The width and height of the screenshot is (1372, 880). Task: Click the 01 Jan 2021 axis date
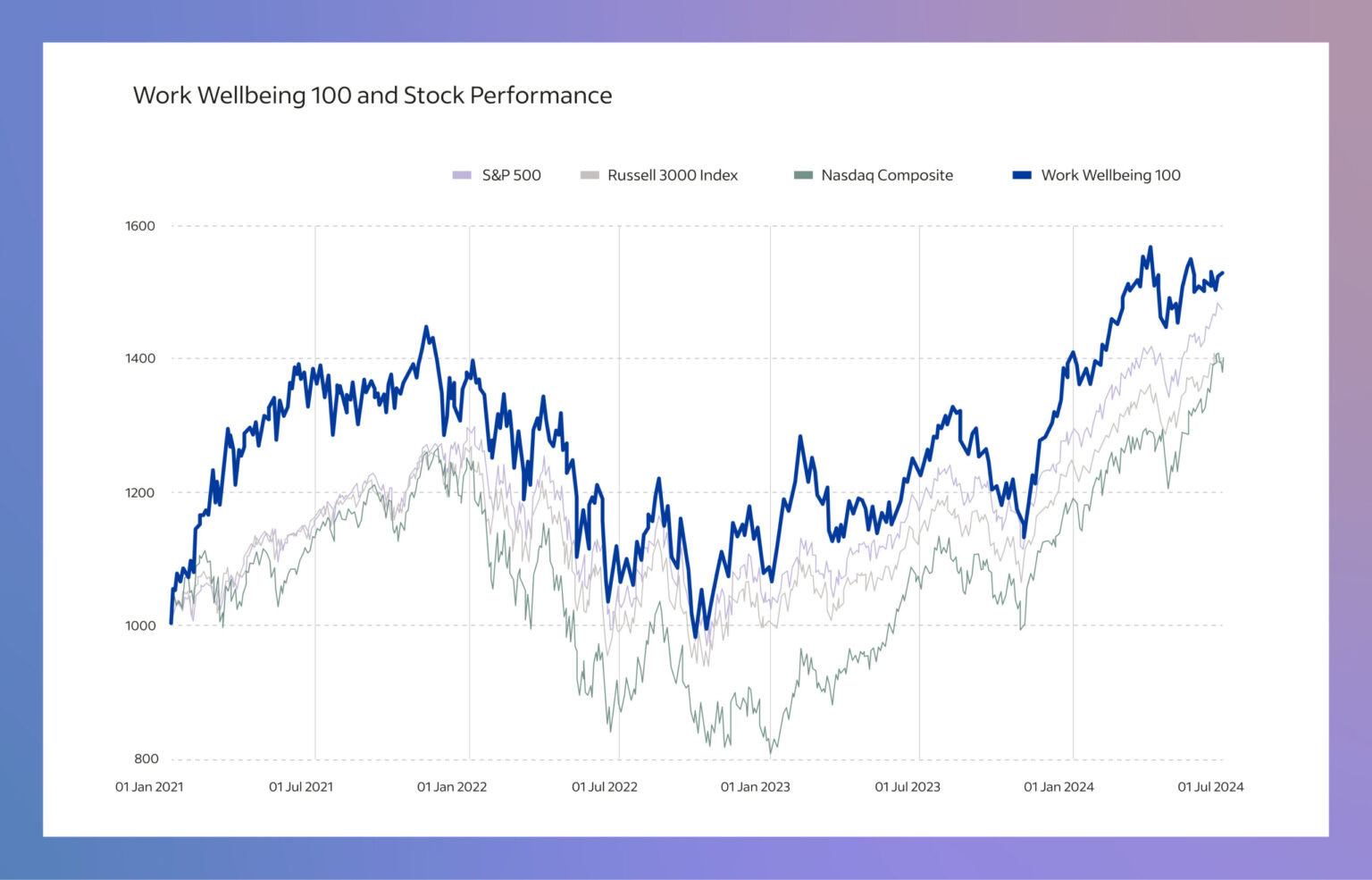[149, 787]
